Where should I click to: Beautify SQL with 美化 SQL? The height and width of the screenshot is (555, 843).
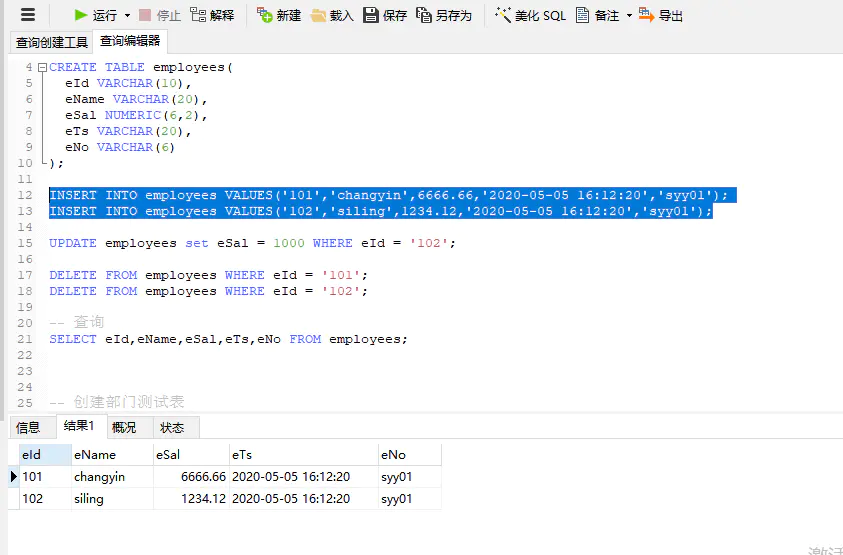pos(530,16)
